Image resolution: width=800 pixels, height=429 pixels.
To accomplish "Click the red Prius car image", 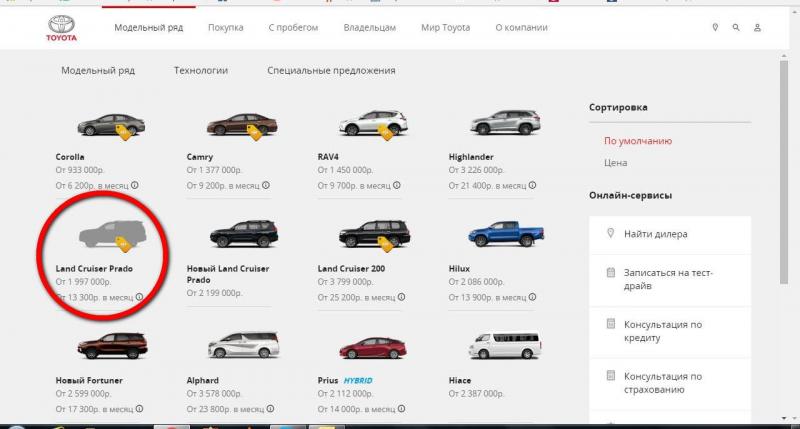I will tap(373, 347).
